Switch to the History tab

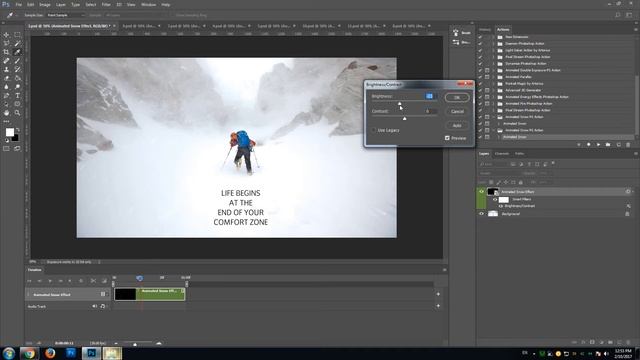pyautogui.click(x=485, y=29)
